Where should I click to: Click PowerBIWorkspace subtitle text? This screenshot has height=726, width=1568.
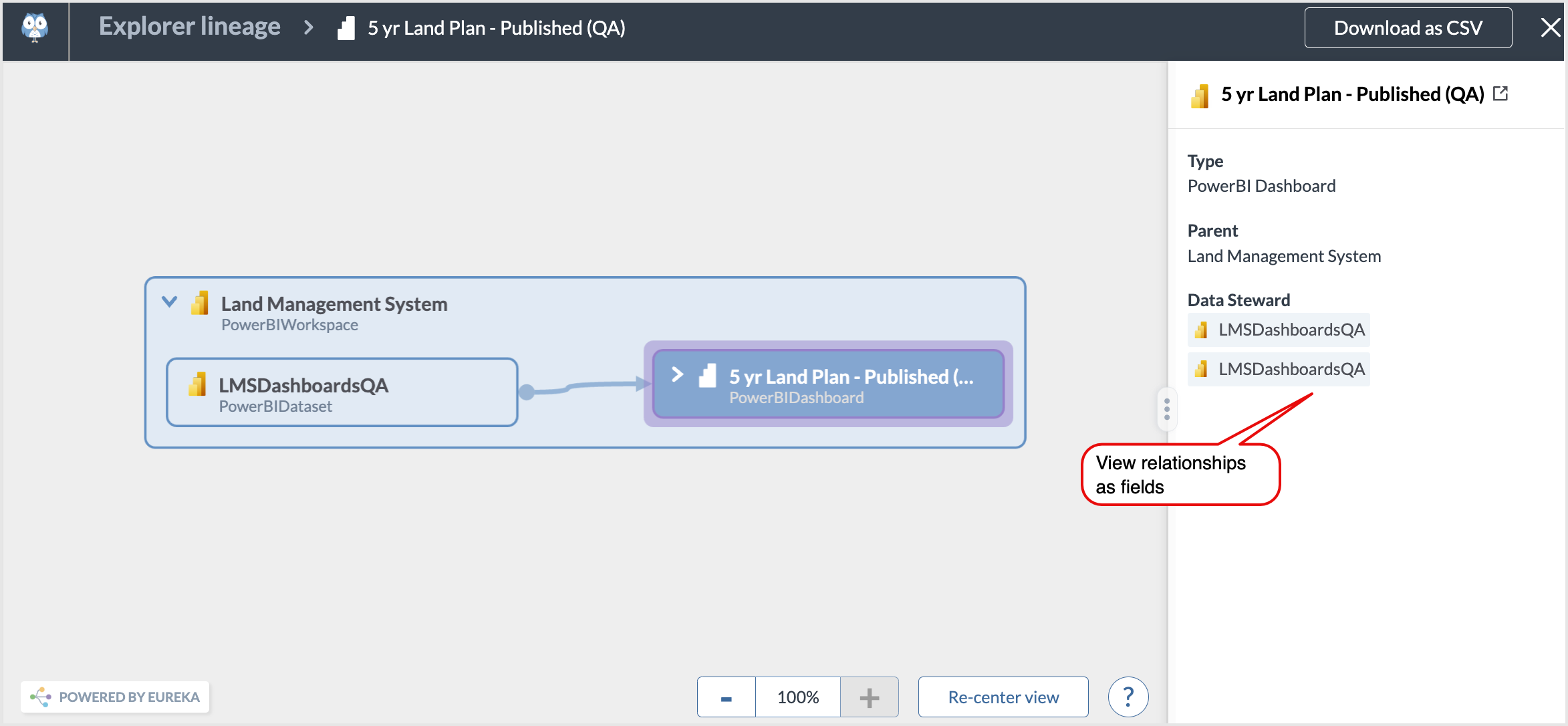point(289,325)
